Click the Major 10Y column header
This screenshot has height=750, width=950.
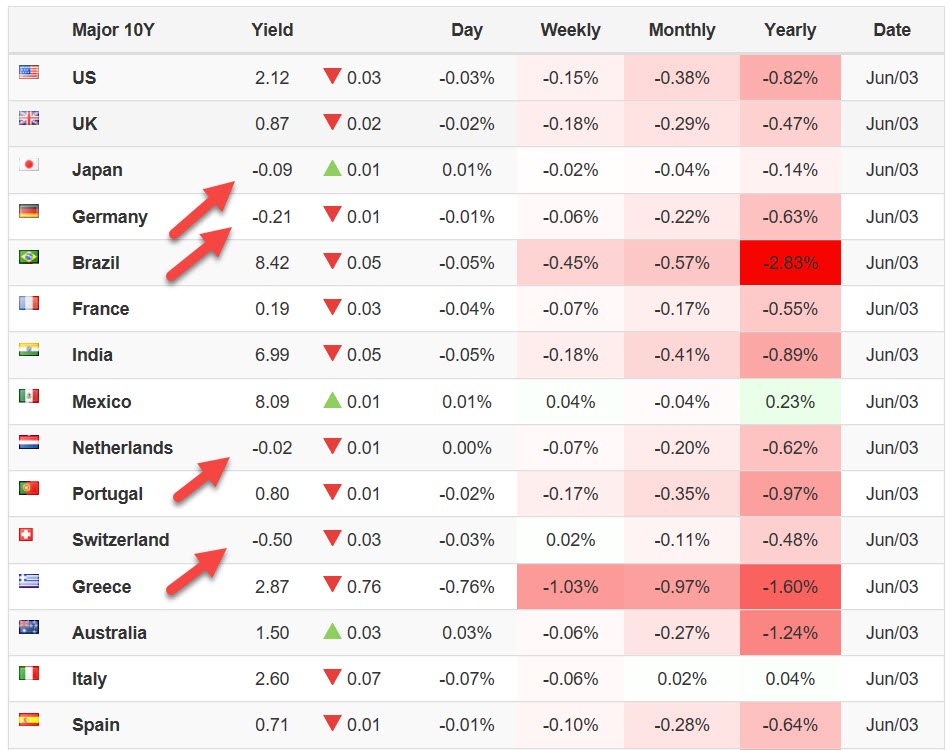113,30
